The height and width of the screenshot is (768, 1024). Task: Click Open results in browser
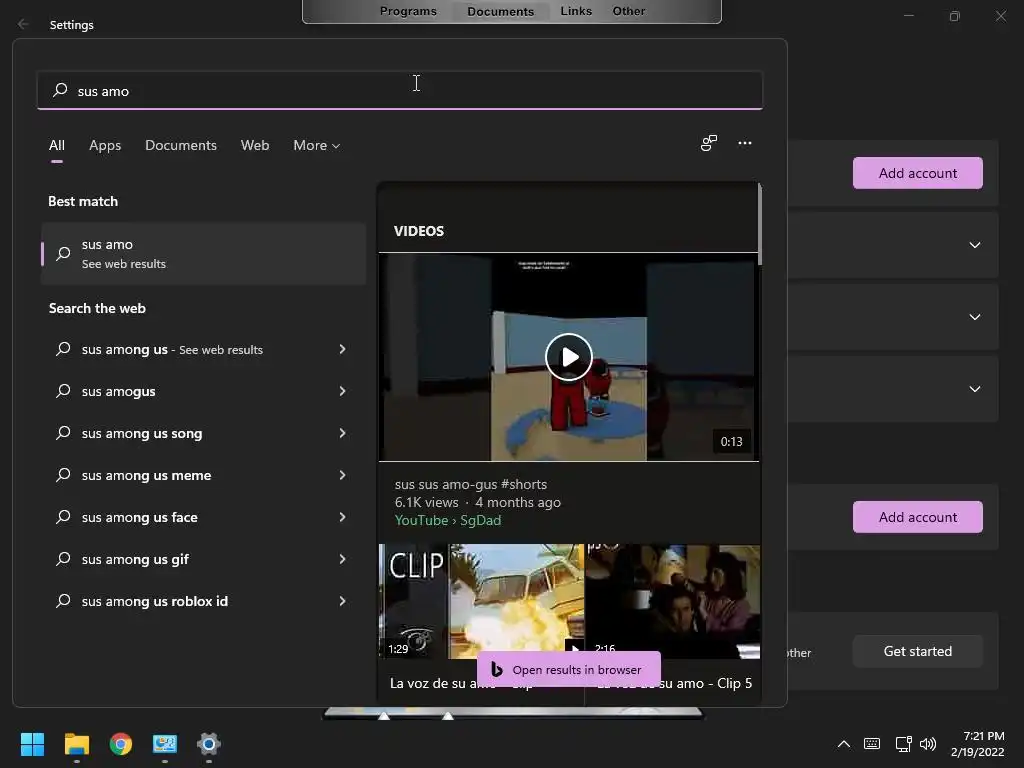[568, 669]
